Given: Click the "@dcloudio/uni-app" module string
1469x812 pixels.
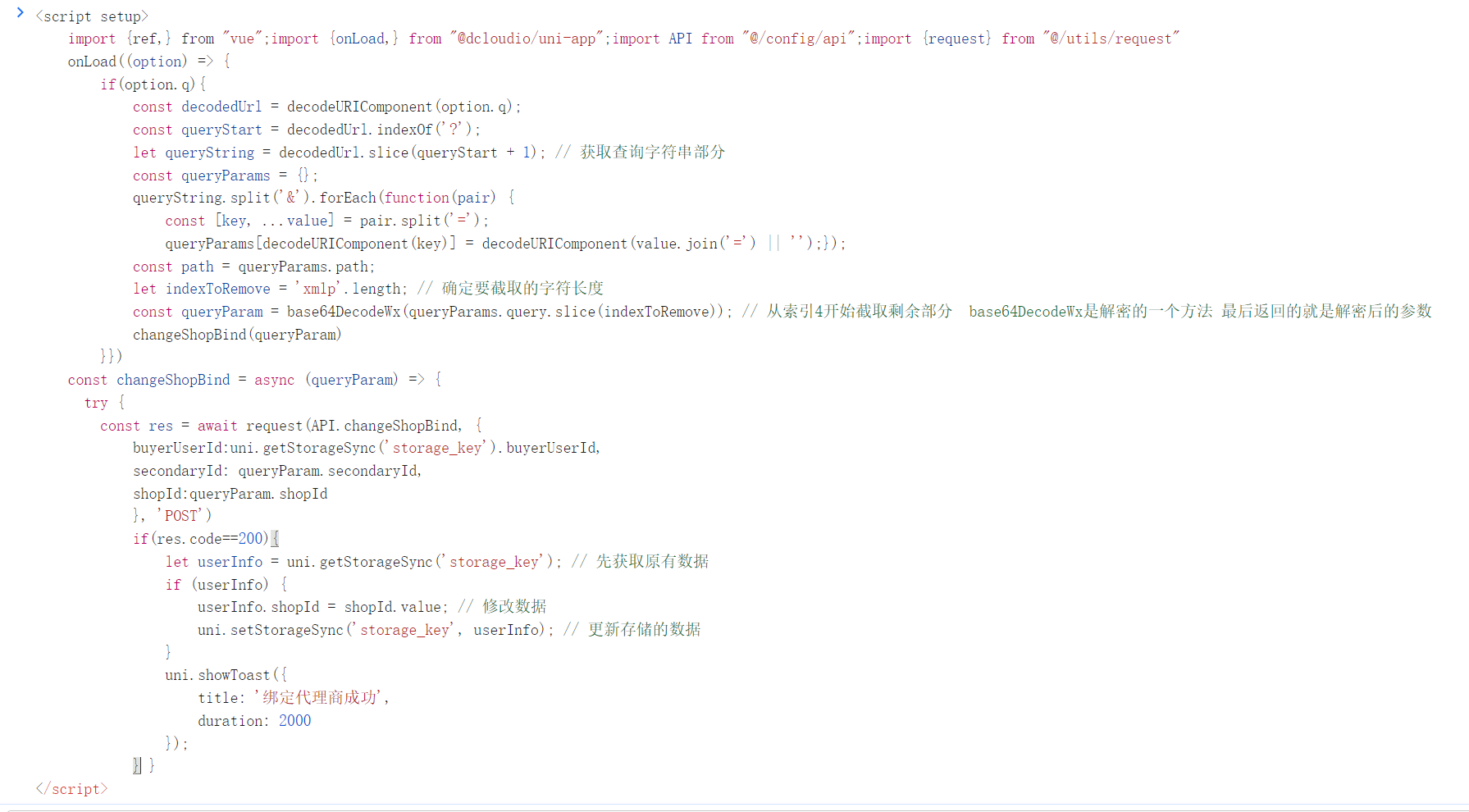Looking at the screenshot, I should [x=527, y=39].
